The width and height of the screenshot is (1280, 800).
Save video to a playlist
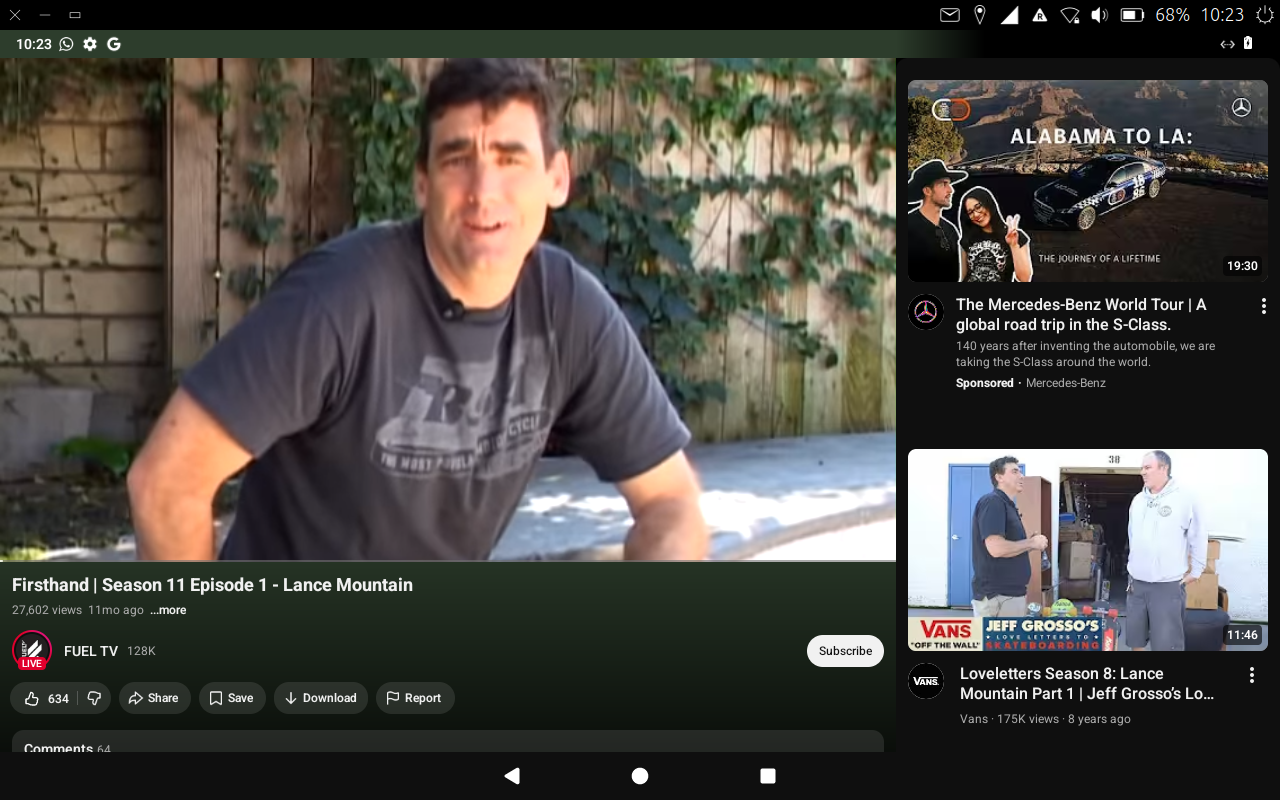(232, 698)
